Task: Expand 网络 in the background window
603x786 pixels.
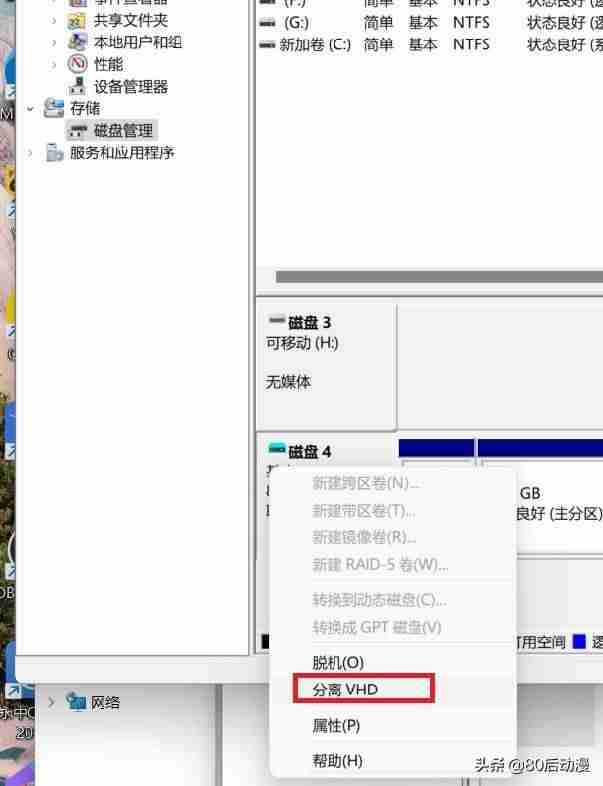Action: pyautogui.click(x=51, y=702)
